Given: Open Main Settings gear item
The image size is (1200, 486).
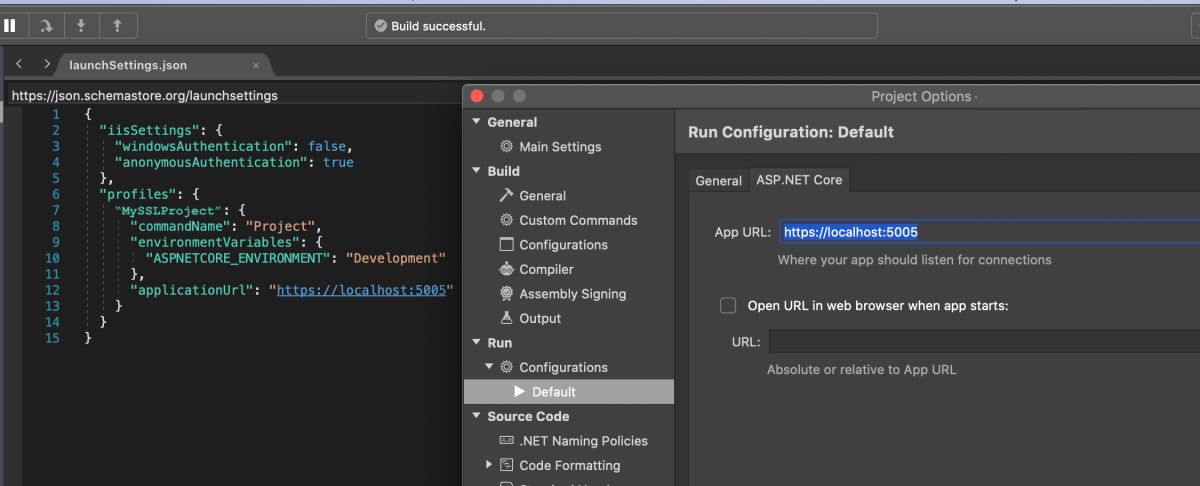Looking at the screenshot, I should [x=560, y=147].
